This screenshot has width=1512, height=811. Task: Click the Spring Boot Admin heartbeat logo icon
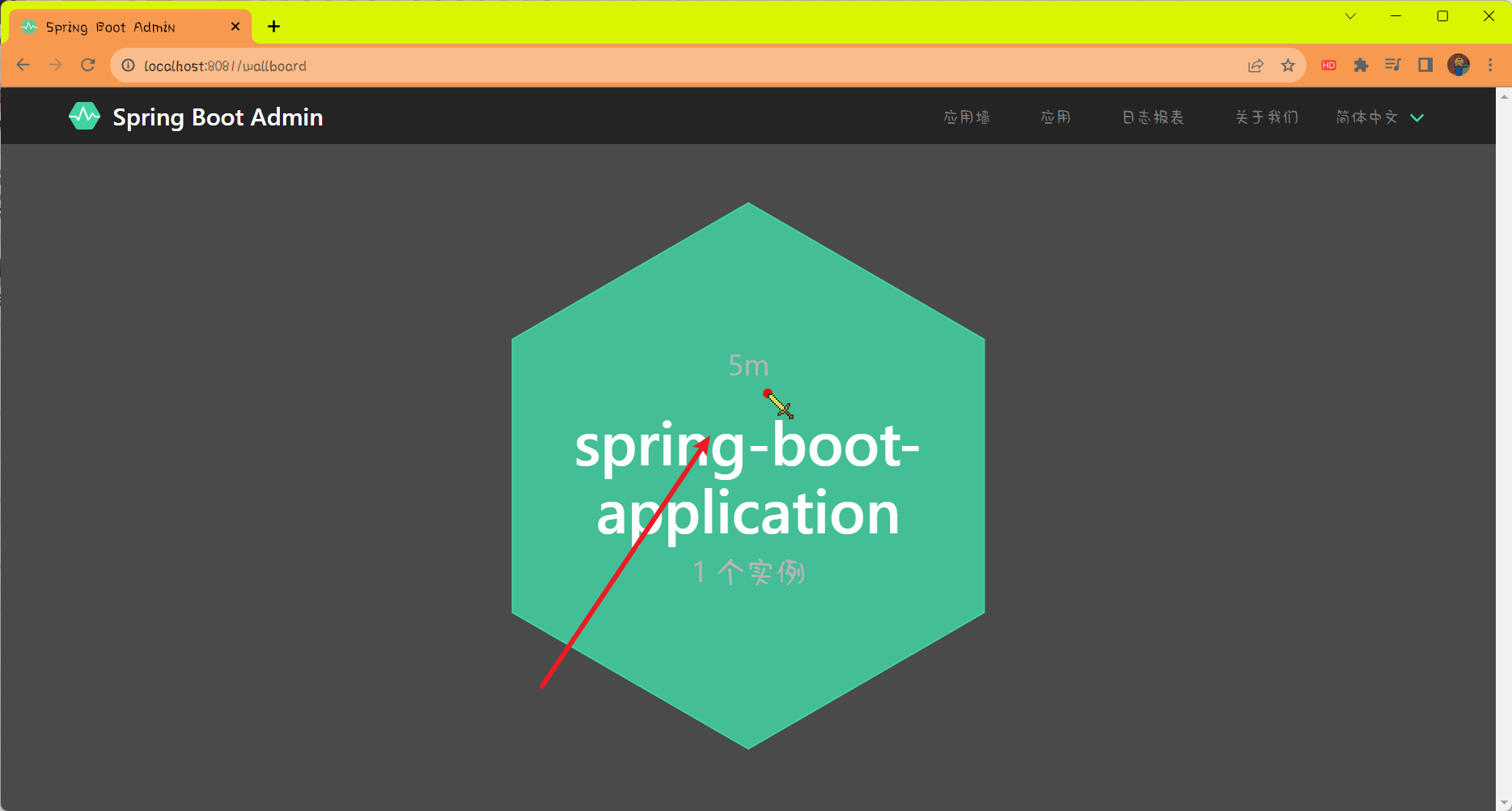(x=84, y=117)
